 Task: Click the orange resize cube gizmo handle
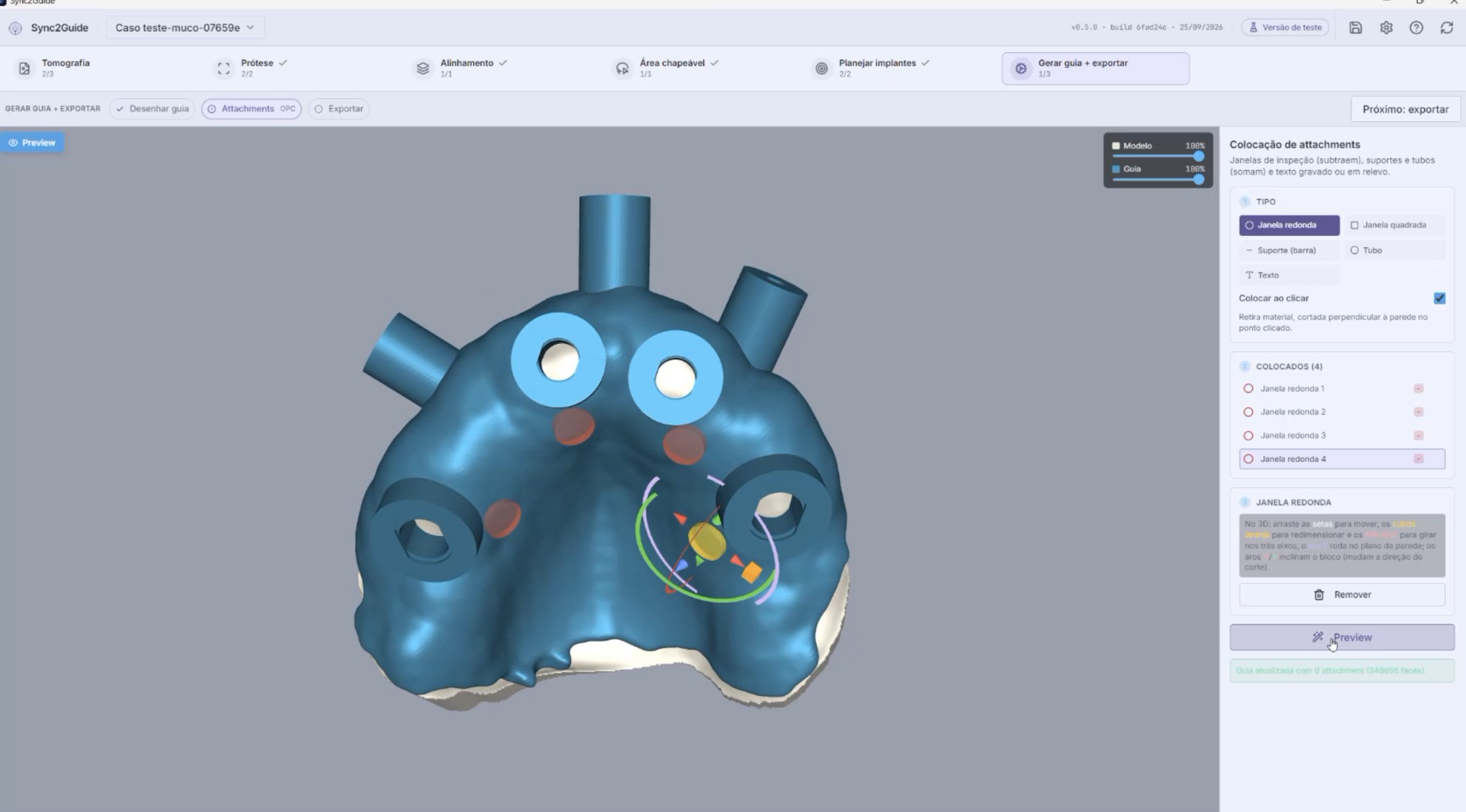751,573
